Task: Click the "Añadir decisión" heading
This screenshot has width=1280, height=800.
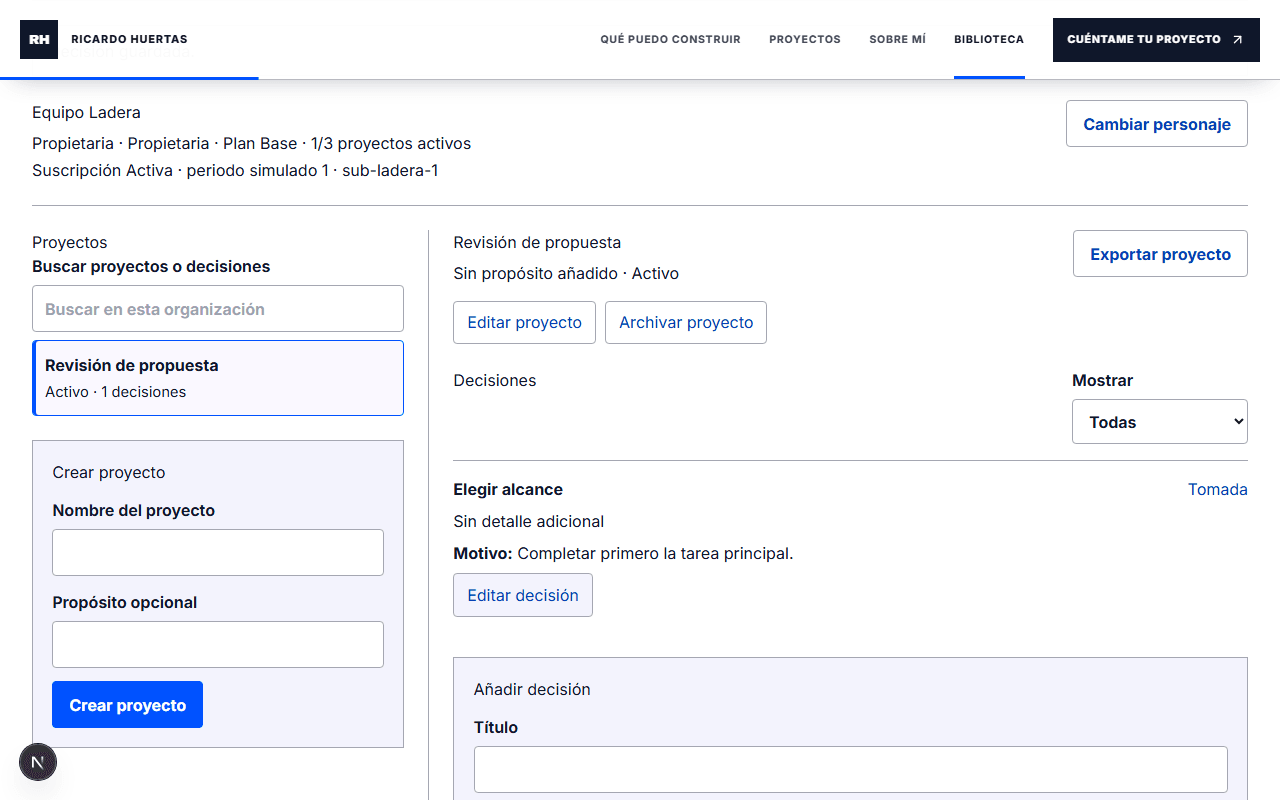Action: 532,690
